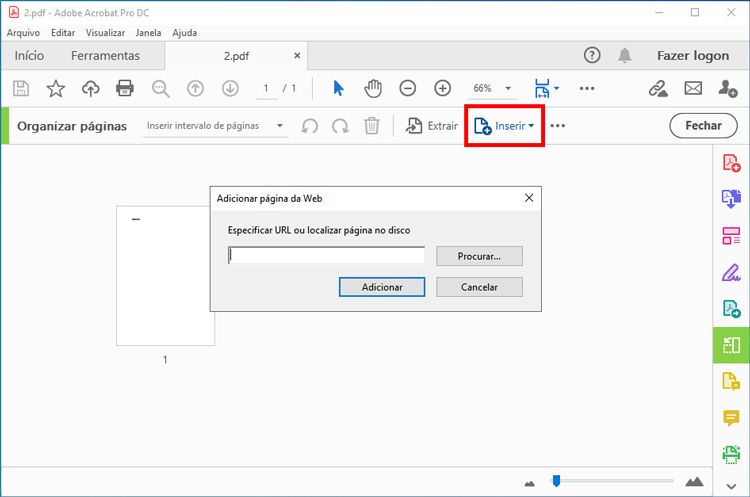Click the send by email envelope icon
The height and width of the screenshot is (497, 750).
pyautogui.click(x=693, y=88)
